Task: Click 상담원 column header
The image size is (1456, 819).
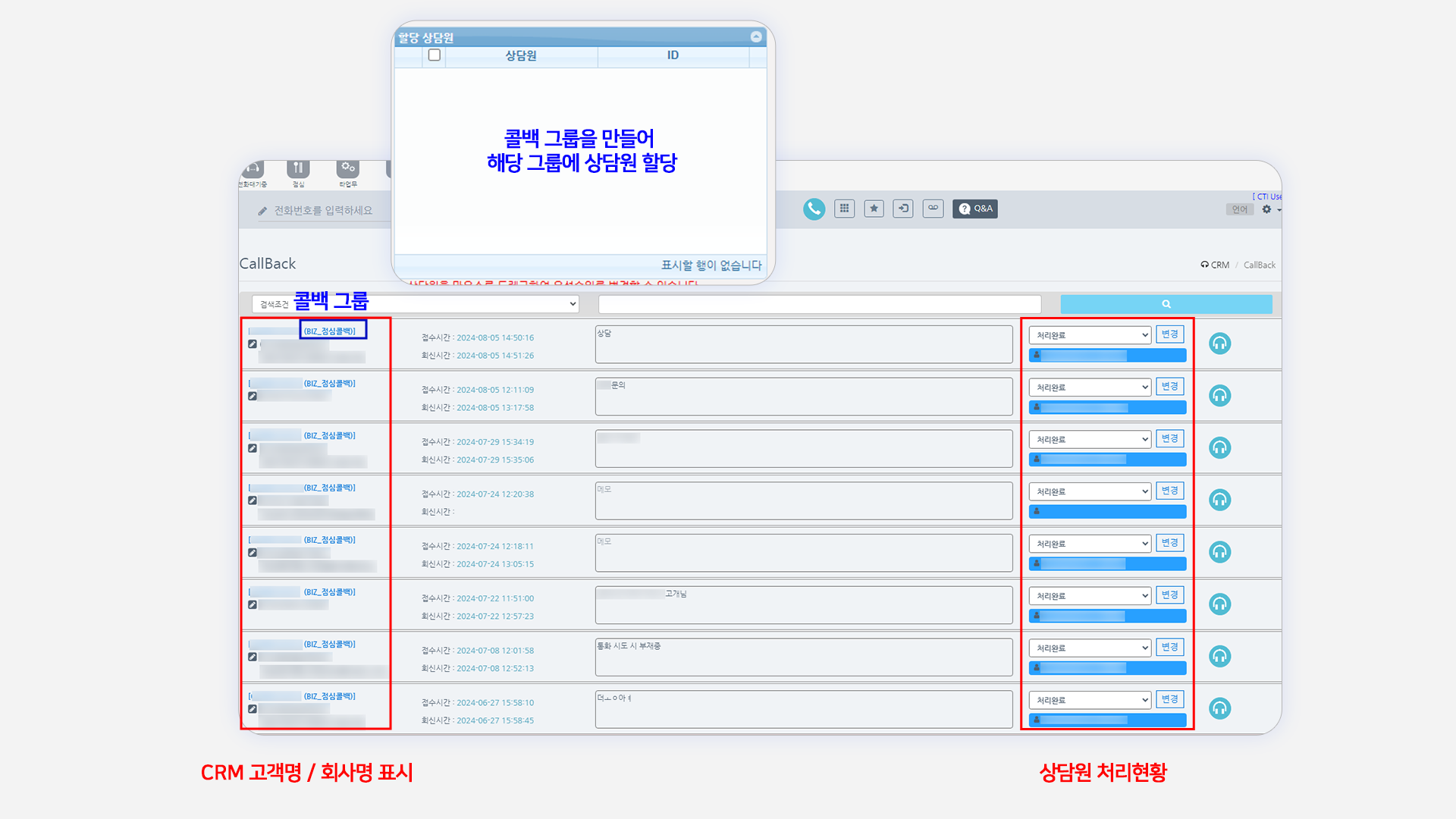Action: click(521, 55)
